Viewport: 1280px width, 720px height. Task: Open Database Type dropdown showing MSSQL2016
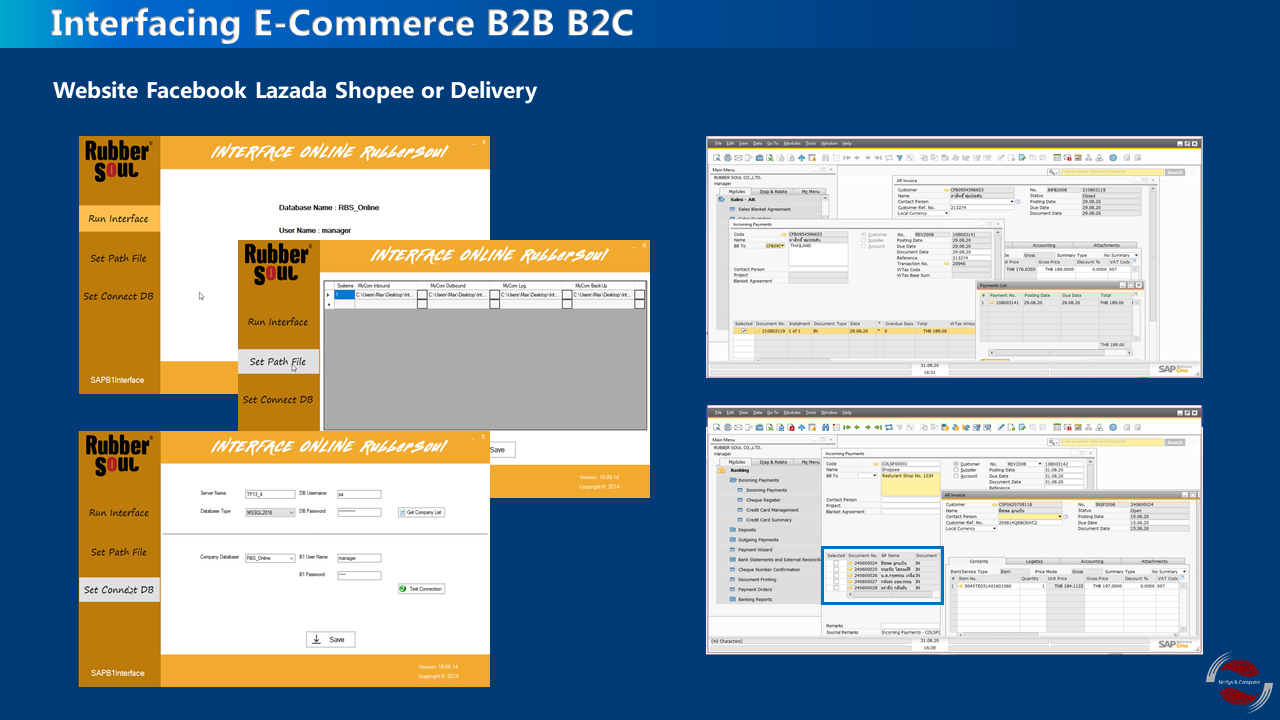[270, 511]
